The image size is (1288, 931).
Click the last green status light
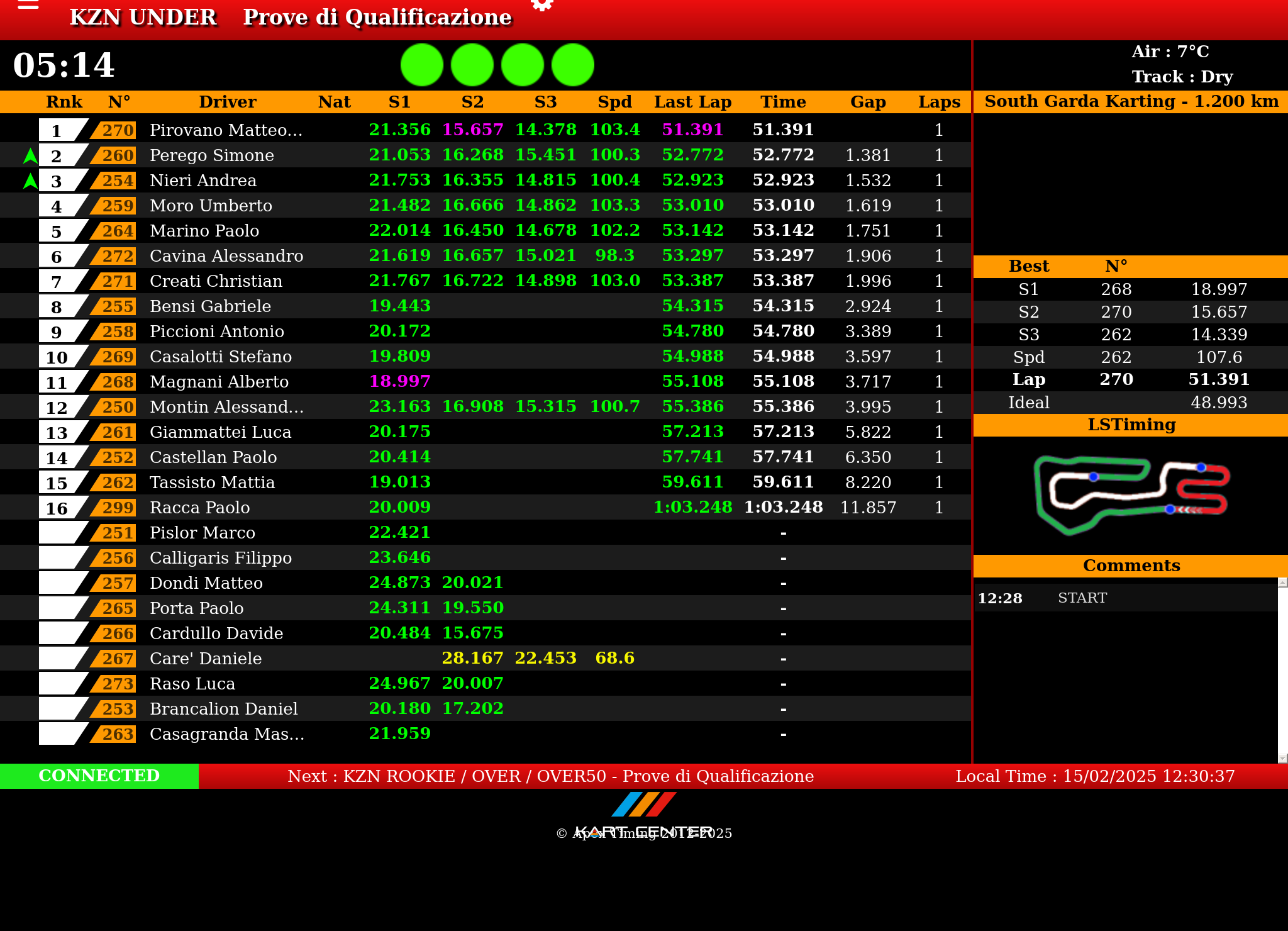(x=573, y=65)
